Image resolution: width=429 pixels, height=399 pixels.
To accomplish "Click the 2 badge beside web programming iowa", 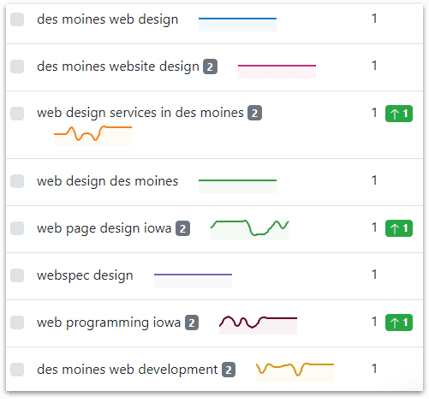I will 192,323.
